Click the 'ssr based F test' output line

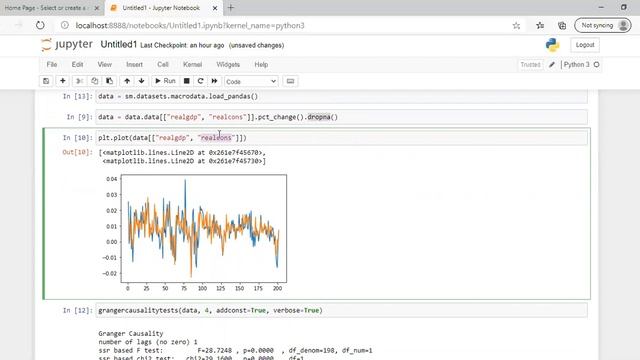tap(235, 351)
